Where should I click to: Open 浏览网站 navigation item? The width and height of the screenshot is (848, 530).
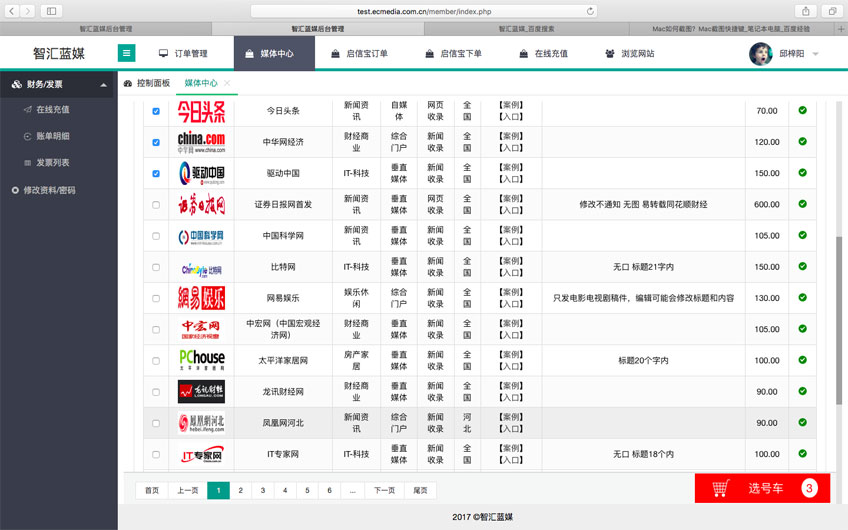[630, 54]
